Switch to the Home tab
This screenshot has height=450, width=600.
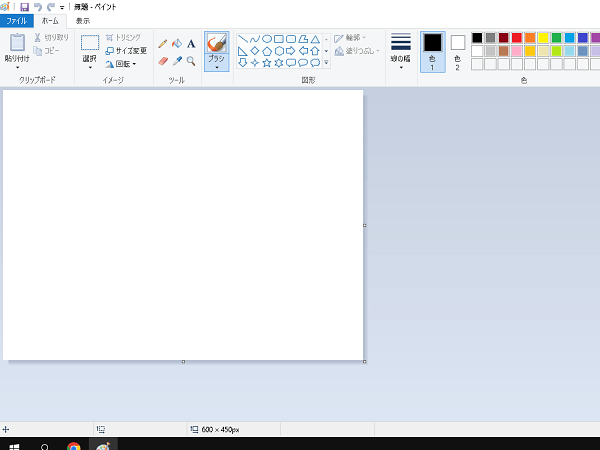(x=50, y=21)
